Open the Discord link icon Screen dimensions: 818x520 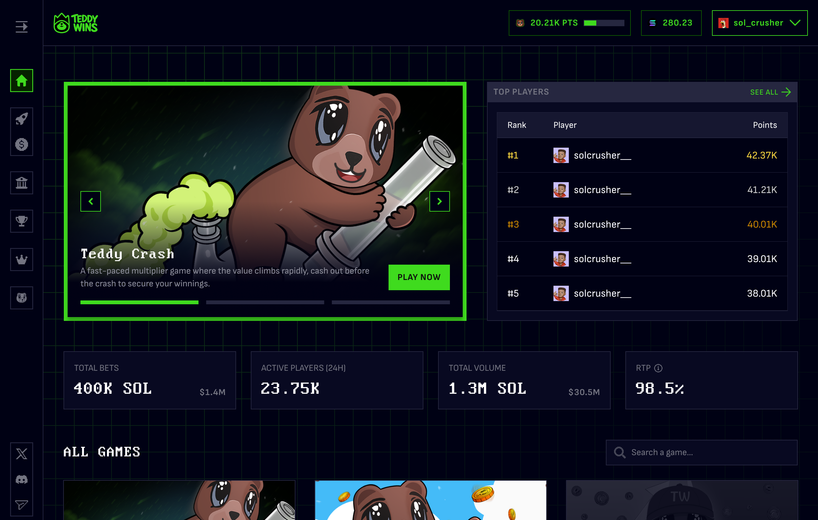pyautogui.click(x=21, y=479)
